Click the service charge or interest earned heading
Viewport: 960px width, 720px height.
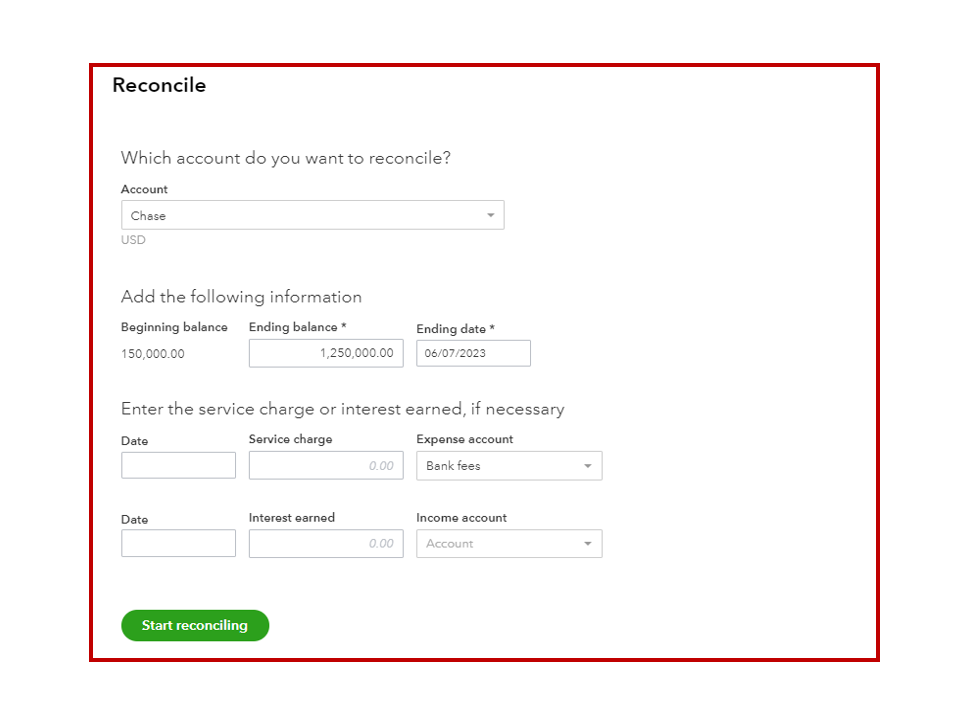342,409
